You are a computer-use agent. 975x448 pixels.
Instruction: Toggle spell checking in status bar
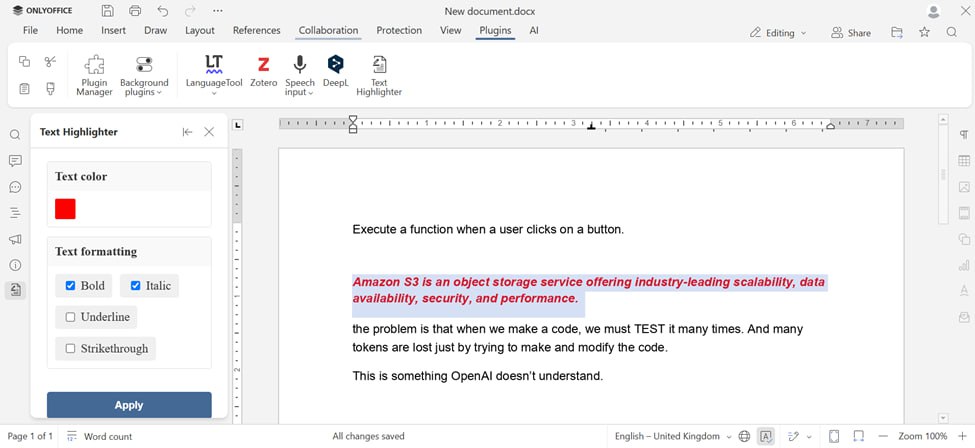pyautogui.click(x=766, y=436)
